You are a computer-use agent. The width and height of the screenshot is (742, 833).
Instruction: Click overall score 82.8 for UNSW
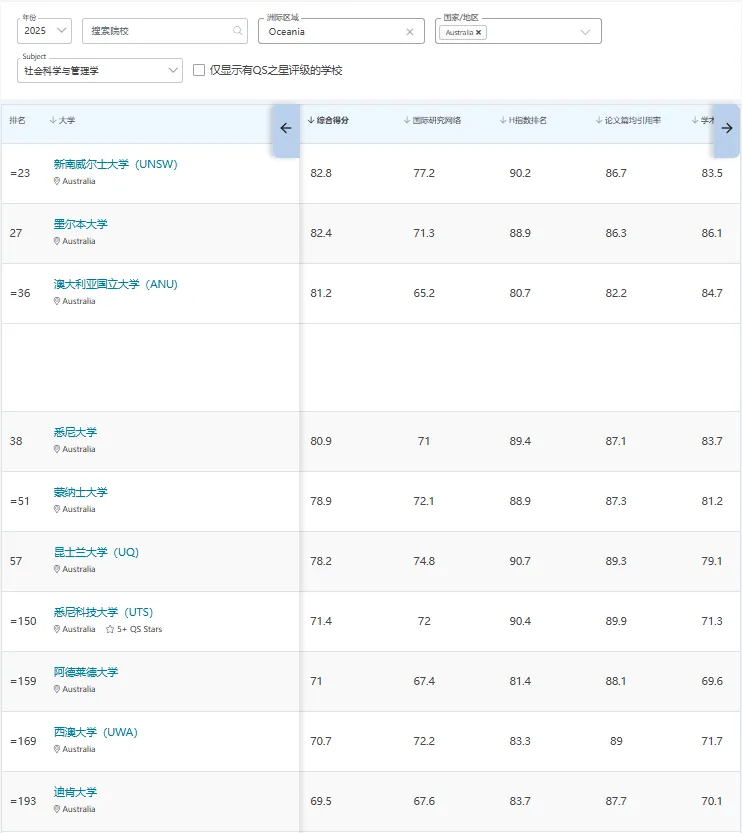coord(321,173)
